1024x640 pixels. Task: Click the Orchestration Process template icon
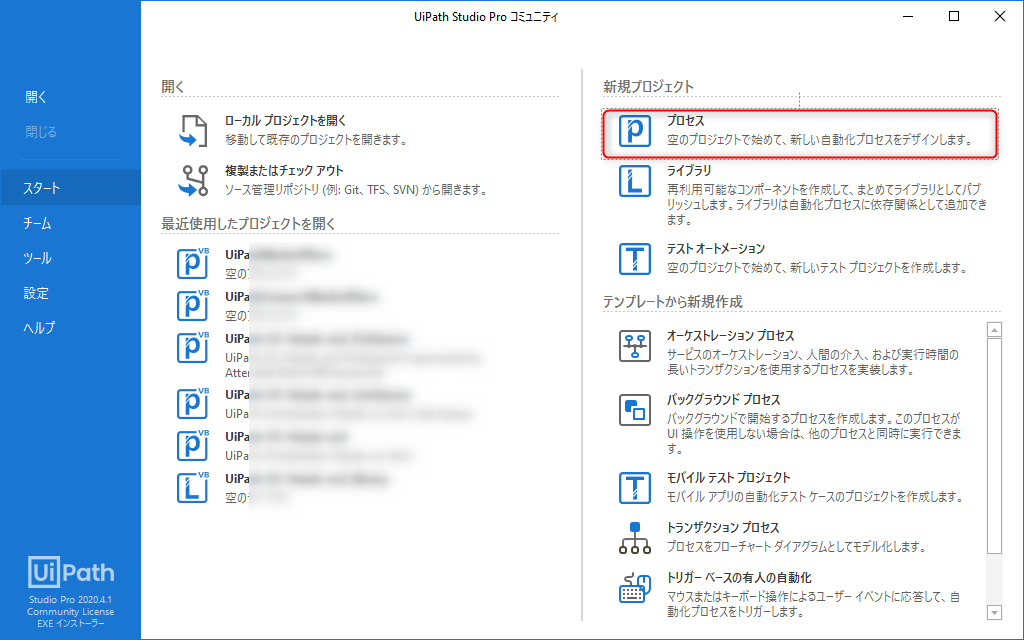[x=635, y=346]
